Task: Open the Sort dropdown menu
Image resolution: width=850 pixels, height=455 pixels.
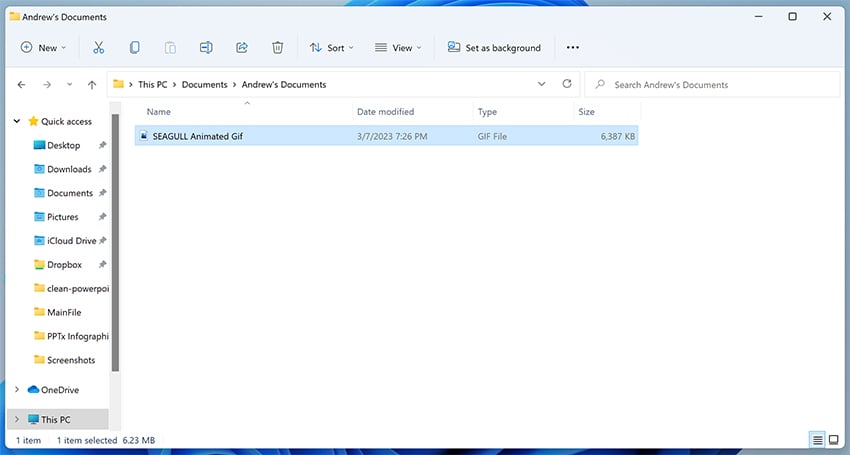Action: 330,47
